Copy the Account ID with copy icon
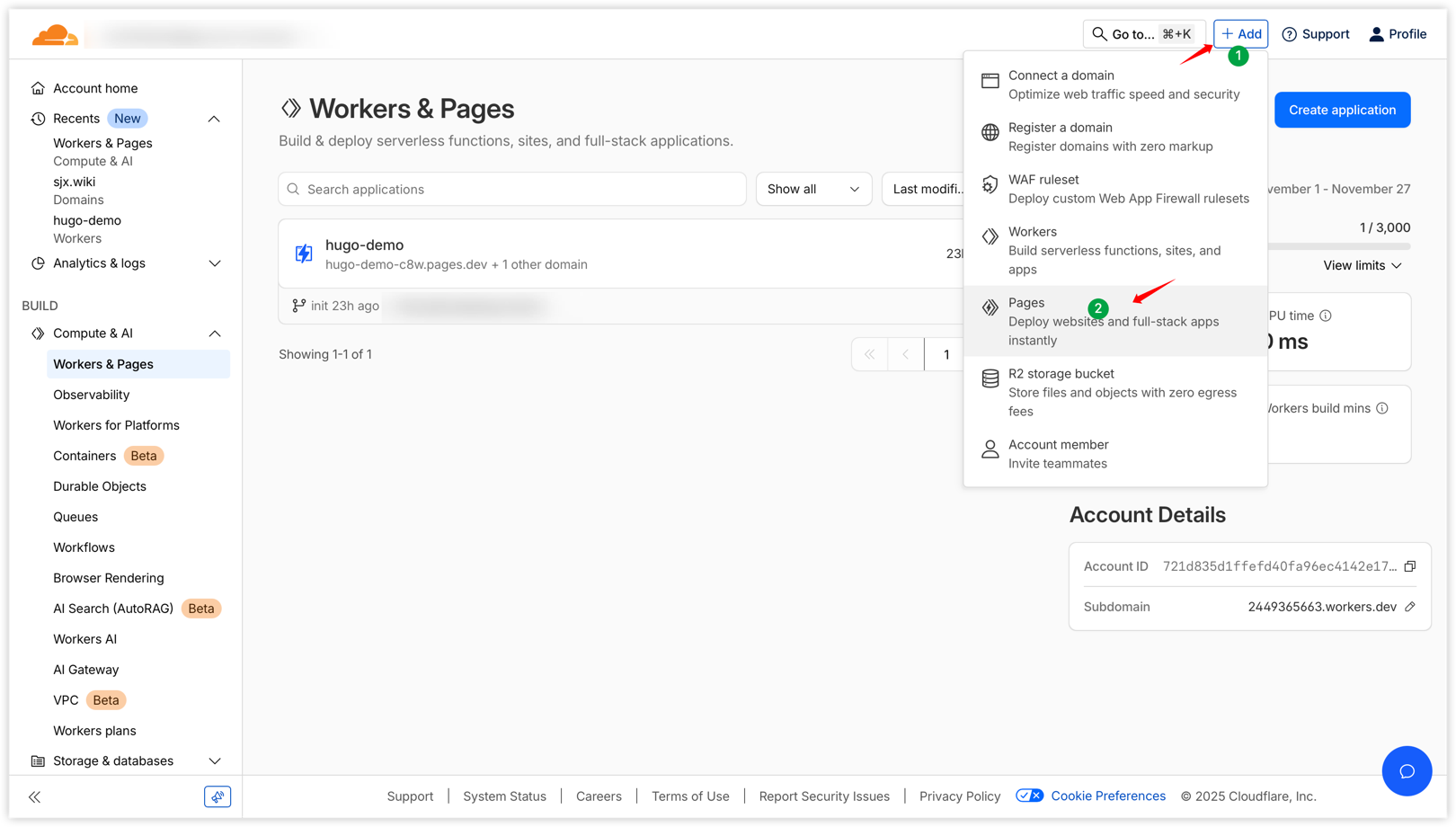The height and width of the screenshot is (827, 1456). coord(1409,566)
